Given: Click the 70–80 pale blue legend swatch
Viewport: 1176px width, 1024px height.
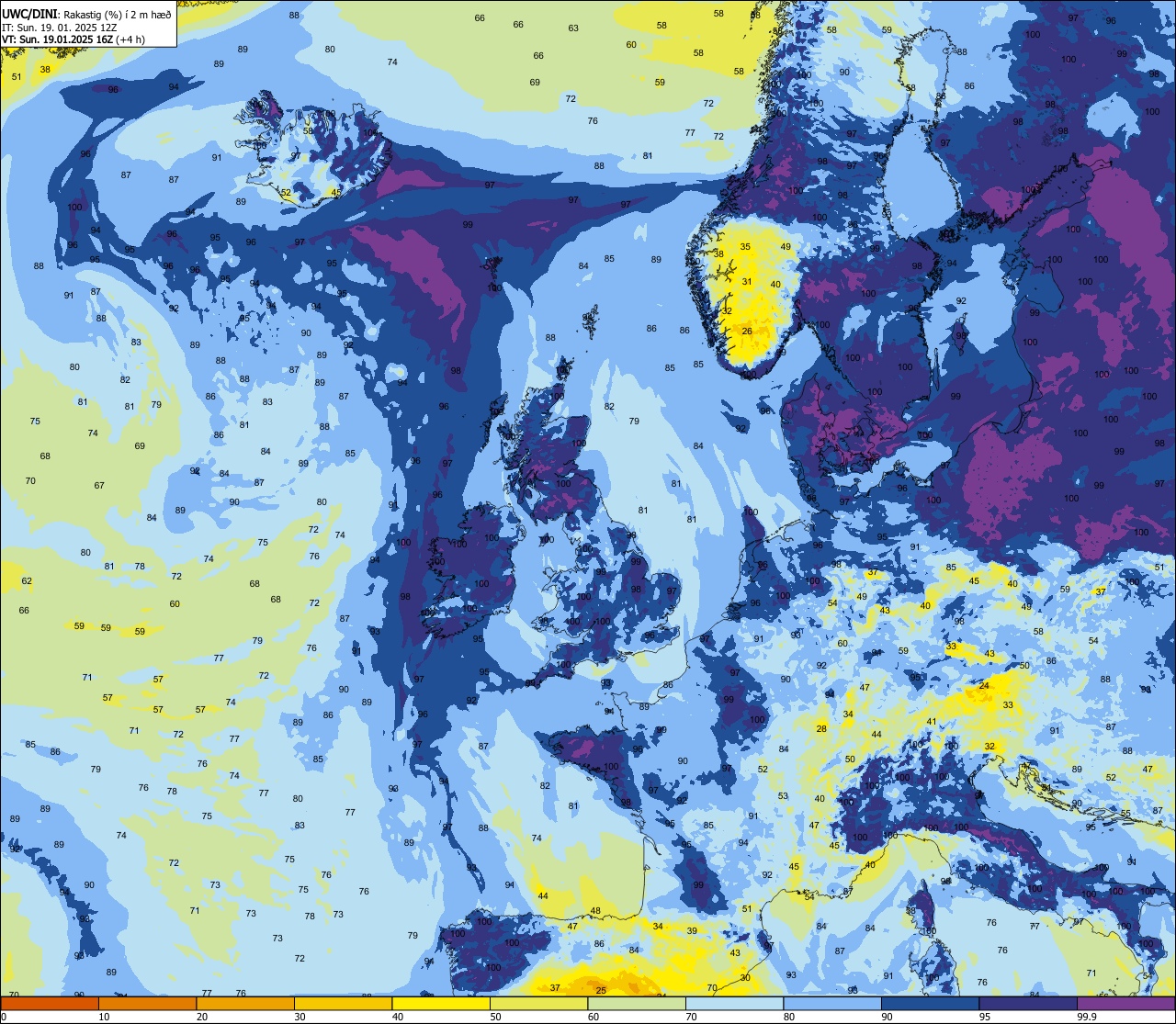Looking at the screenshot, I should point(735,1003).
